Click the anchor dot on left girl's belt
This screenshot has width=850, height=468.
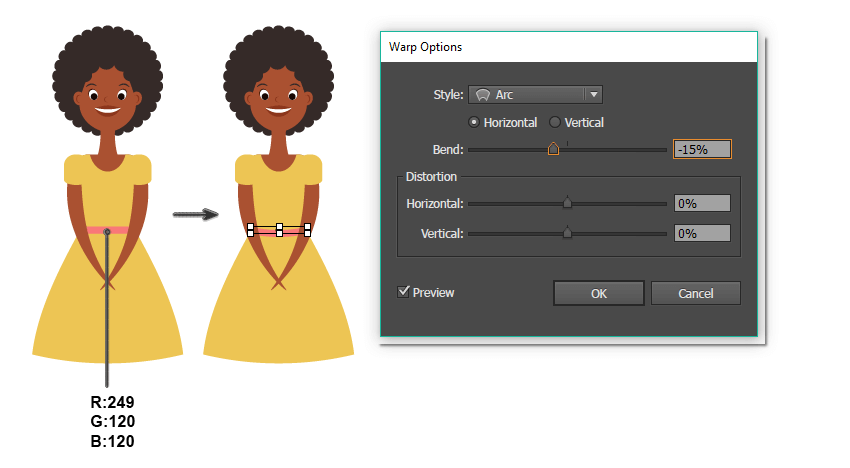point(107,232)
